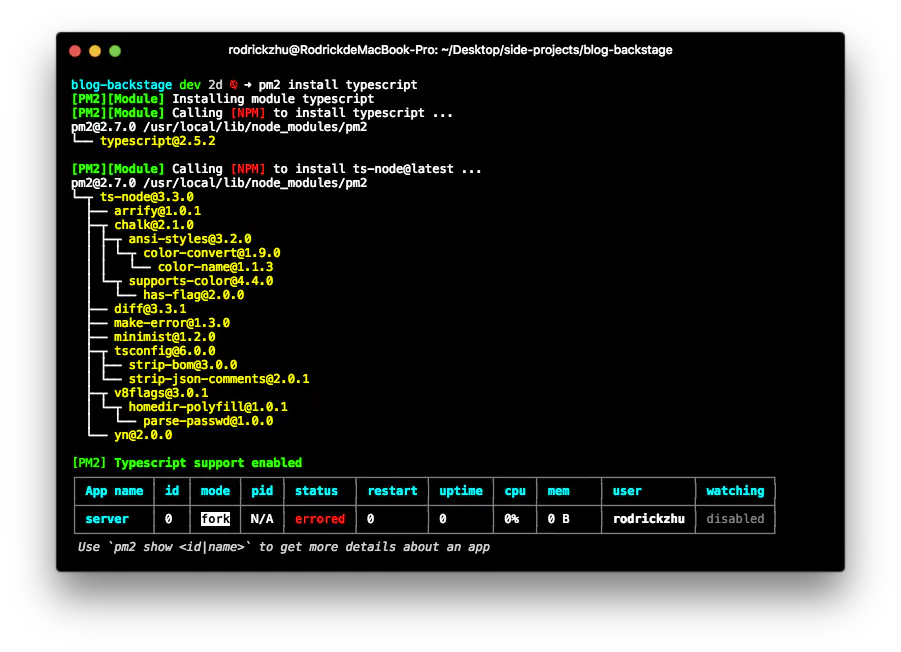Click the 'pm2 show <id|name>' hint line
The image size is (901, 652).
tap(284, 547)
